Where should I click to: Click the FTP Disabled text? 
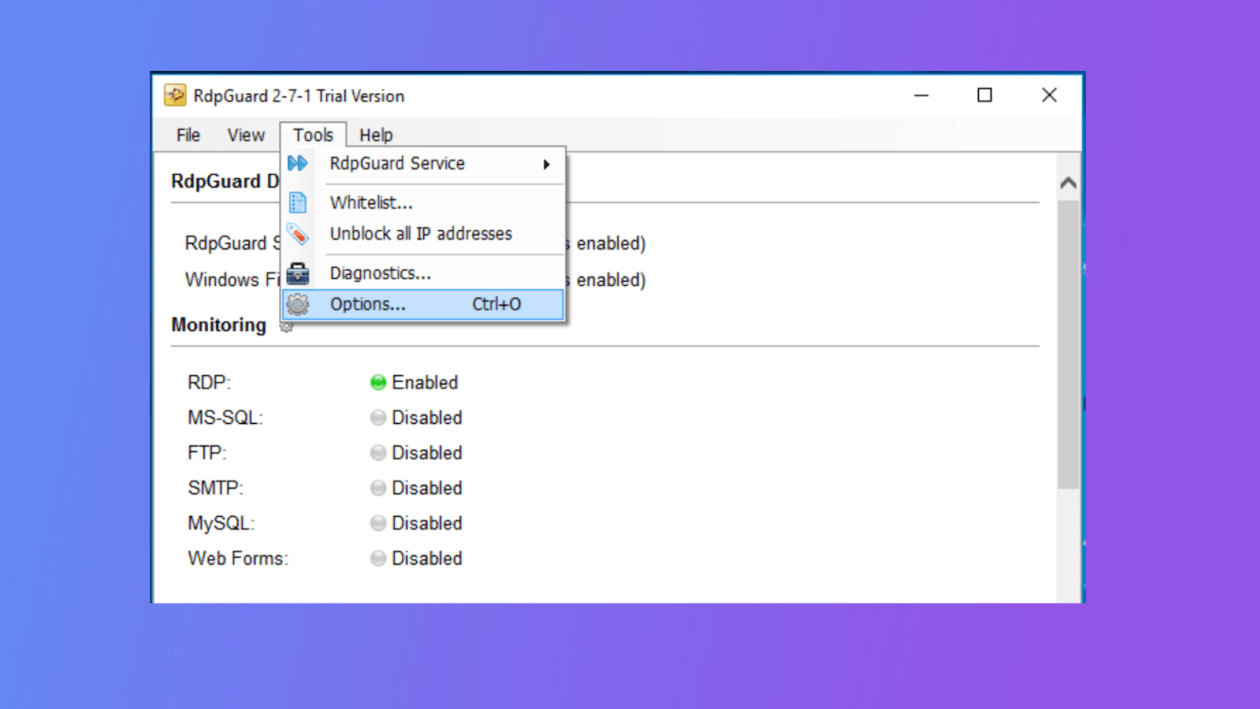click(427, 452)
